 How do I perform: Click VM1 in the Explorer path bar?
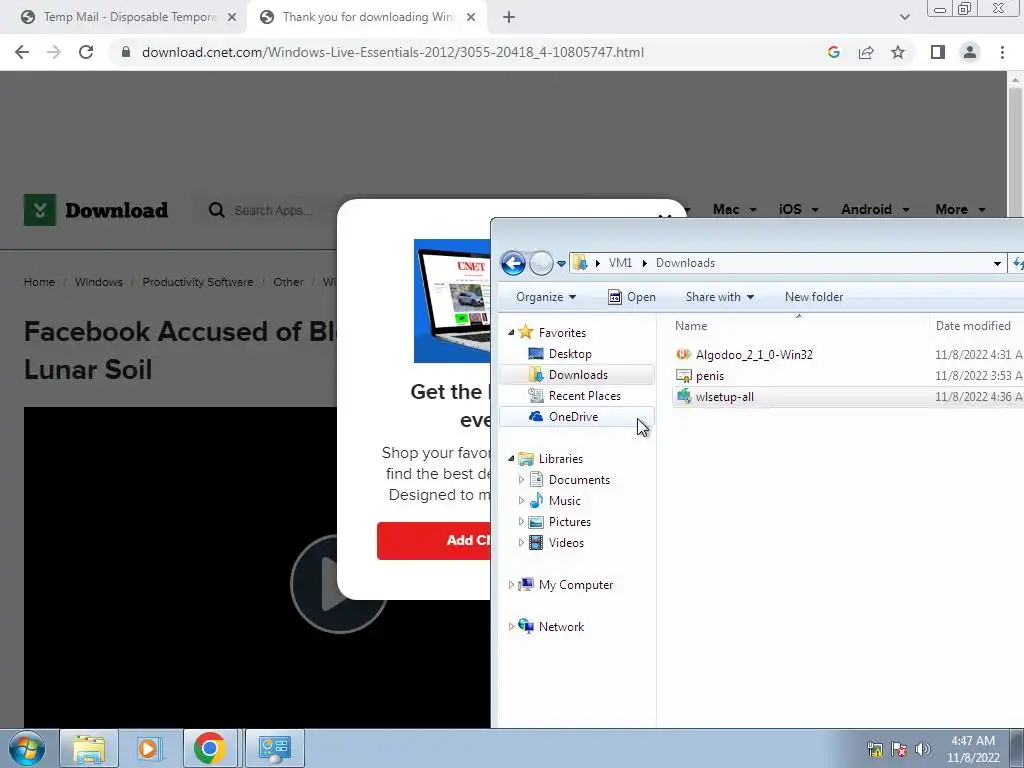(x=620, y=263)
